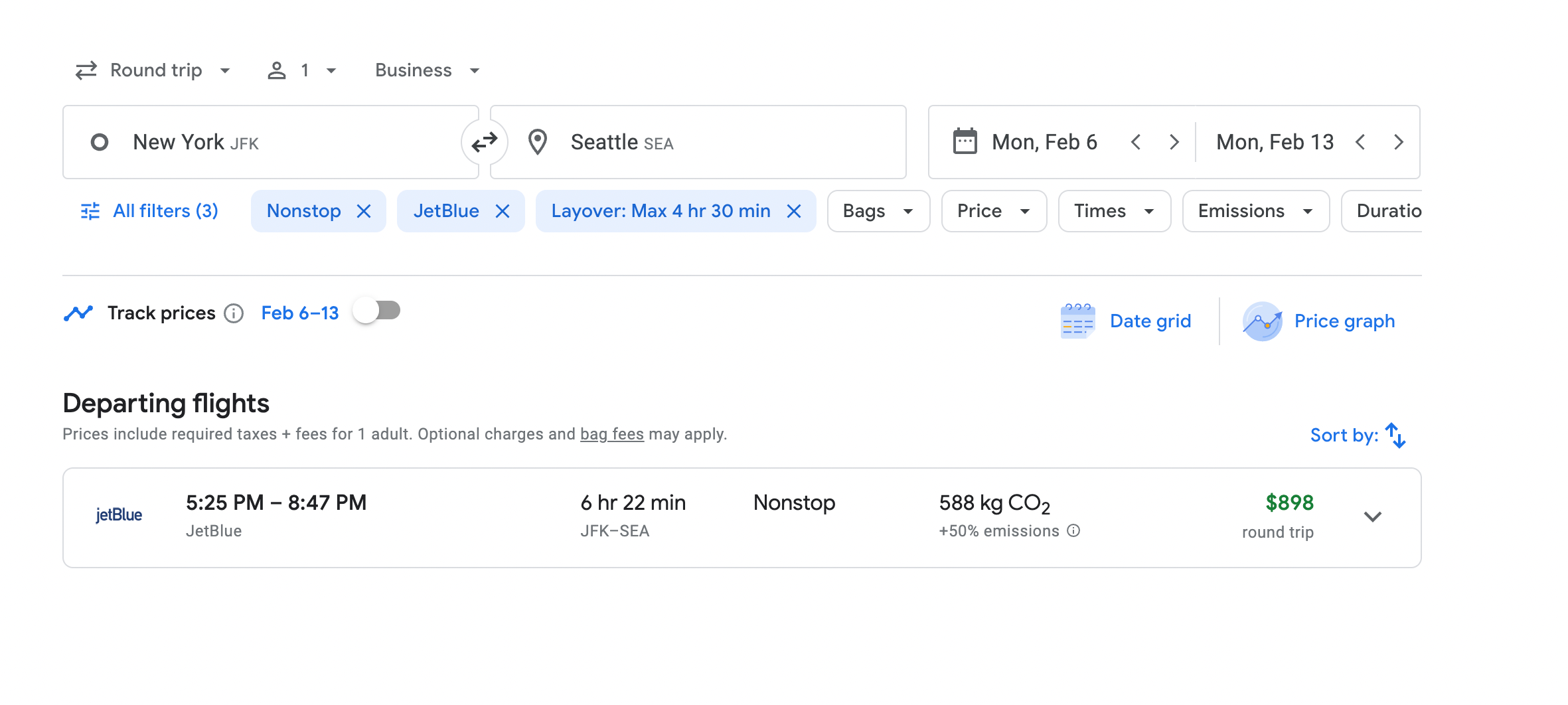This screenshot has height=705, width=1568.
Task: Go to next departure date after Feb 6
Action: point(1174,142)
